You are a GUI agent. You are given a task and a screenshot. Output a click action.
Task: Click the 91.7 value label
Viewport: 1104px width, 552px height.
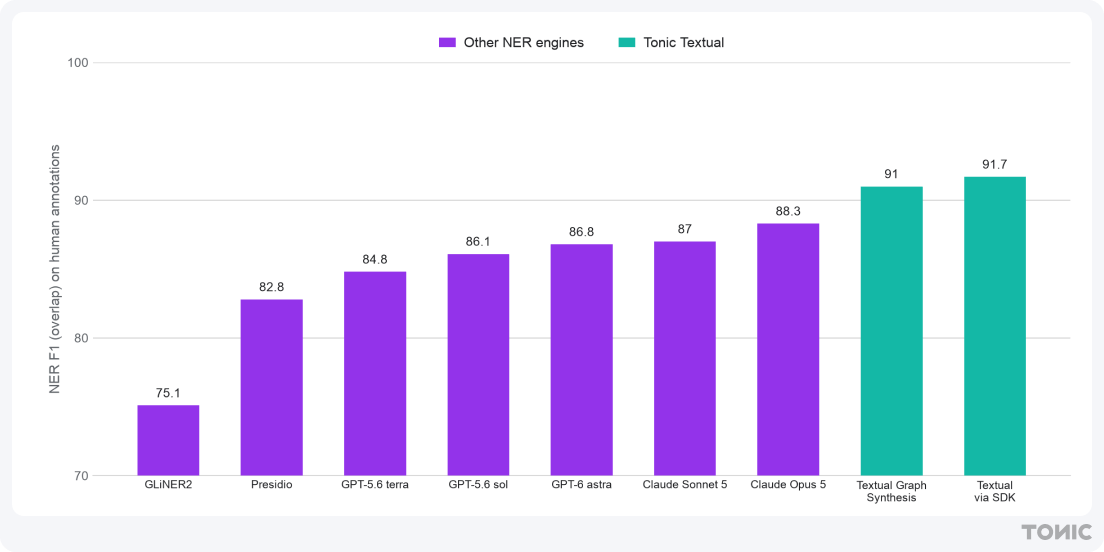click(x=995, y=164)
